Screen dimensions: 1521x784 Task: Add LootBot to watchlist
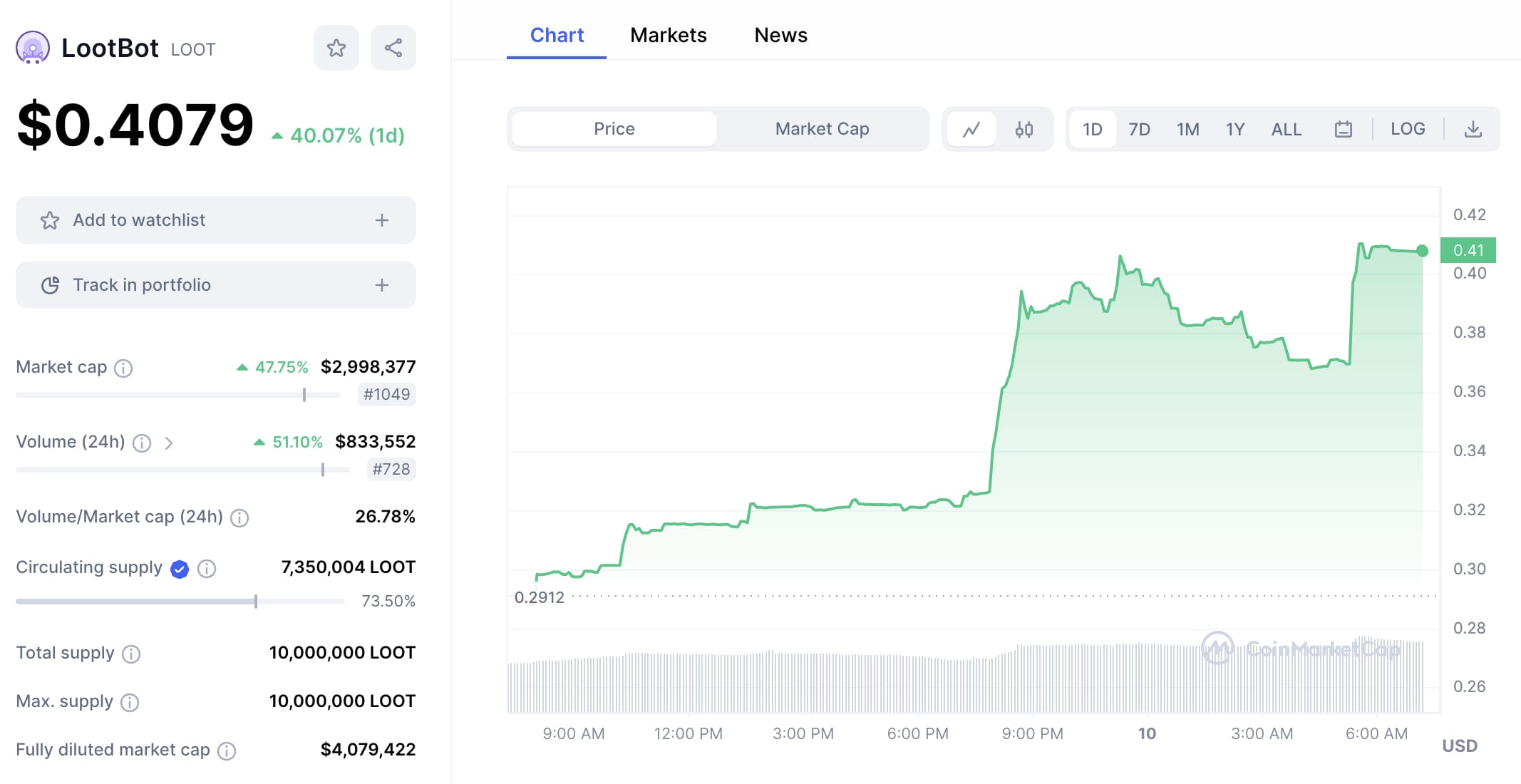(x=215, y=220)
